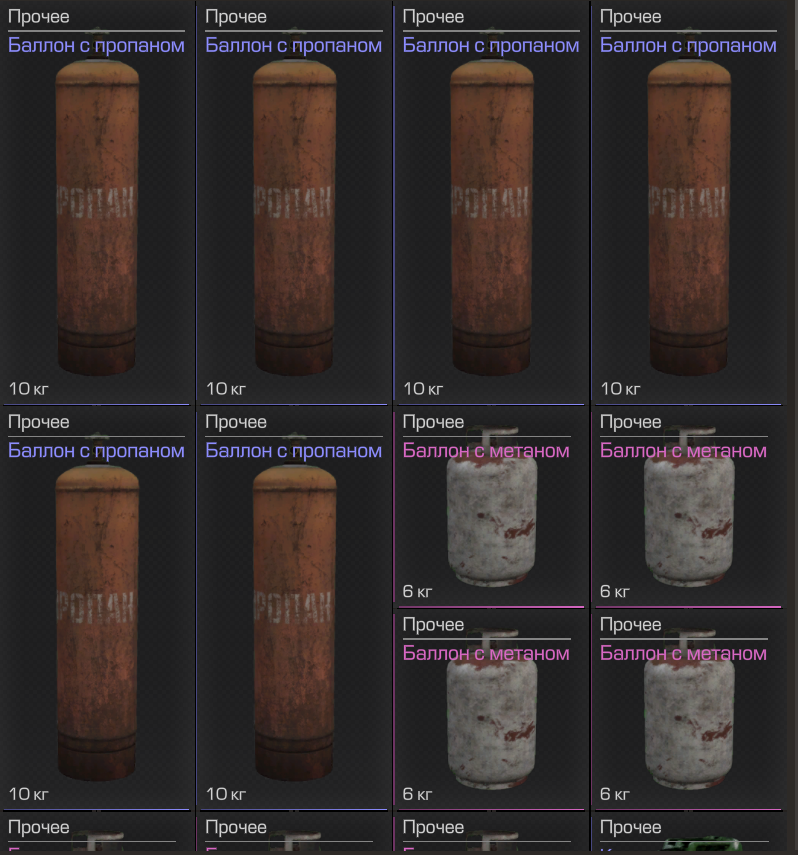Select lower-left methane tank item

click(491, 709)
